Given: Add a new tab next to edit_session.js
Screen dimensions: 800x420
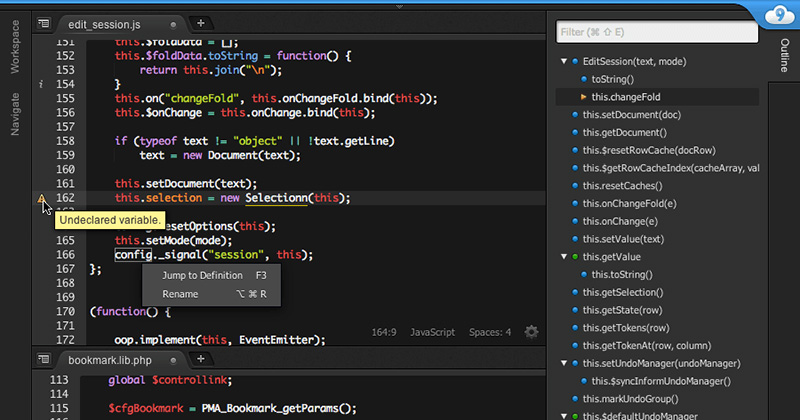Looking at the screenshot, I should [x=200, y=22].
